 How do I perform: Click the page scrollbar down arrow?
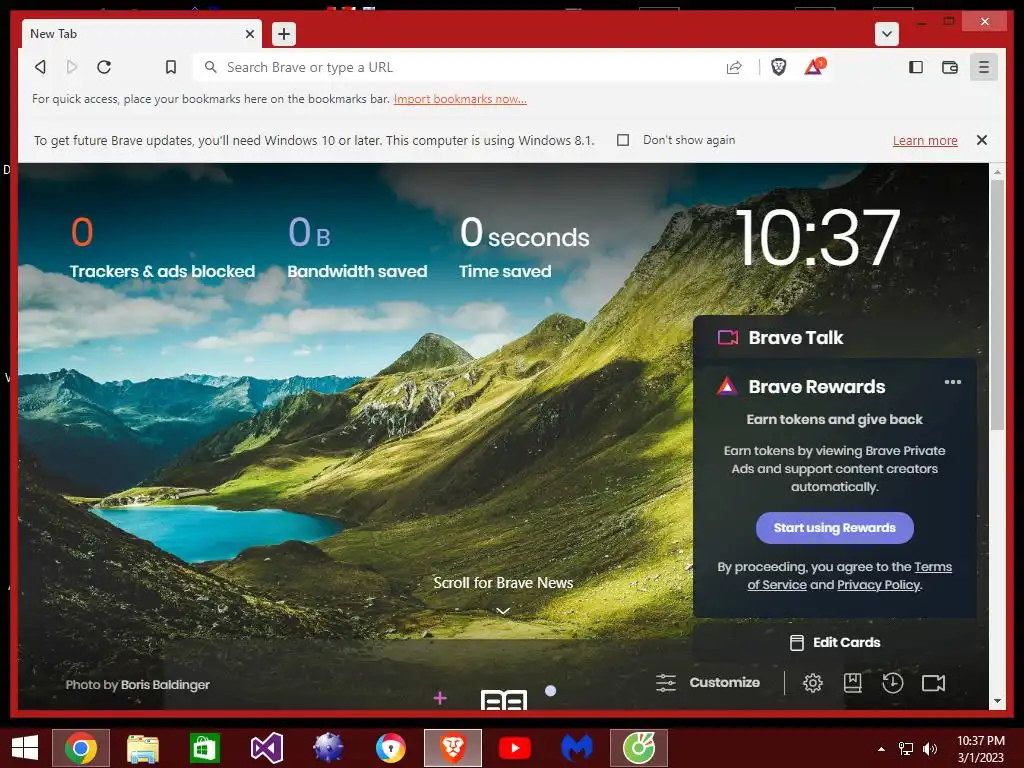(x=997, y=701)
